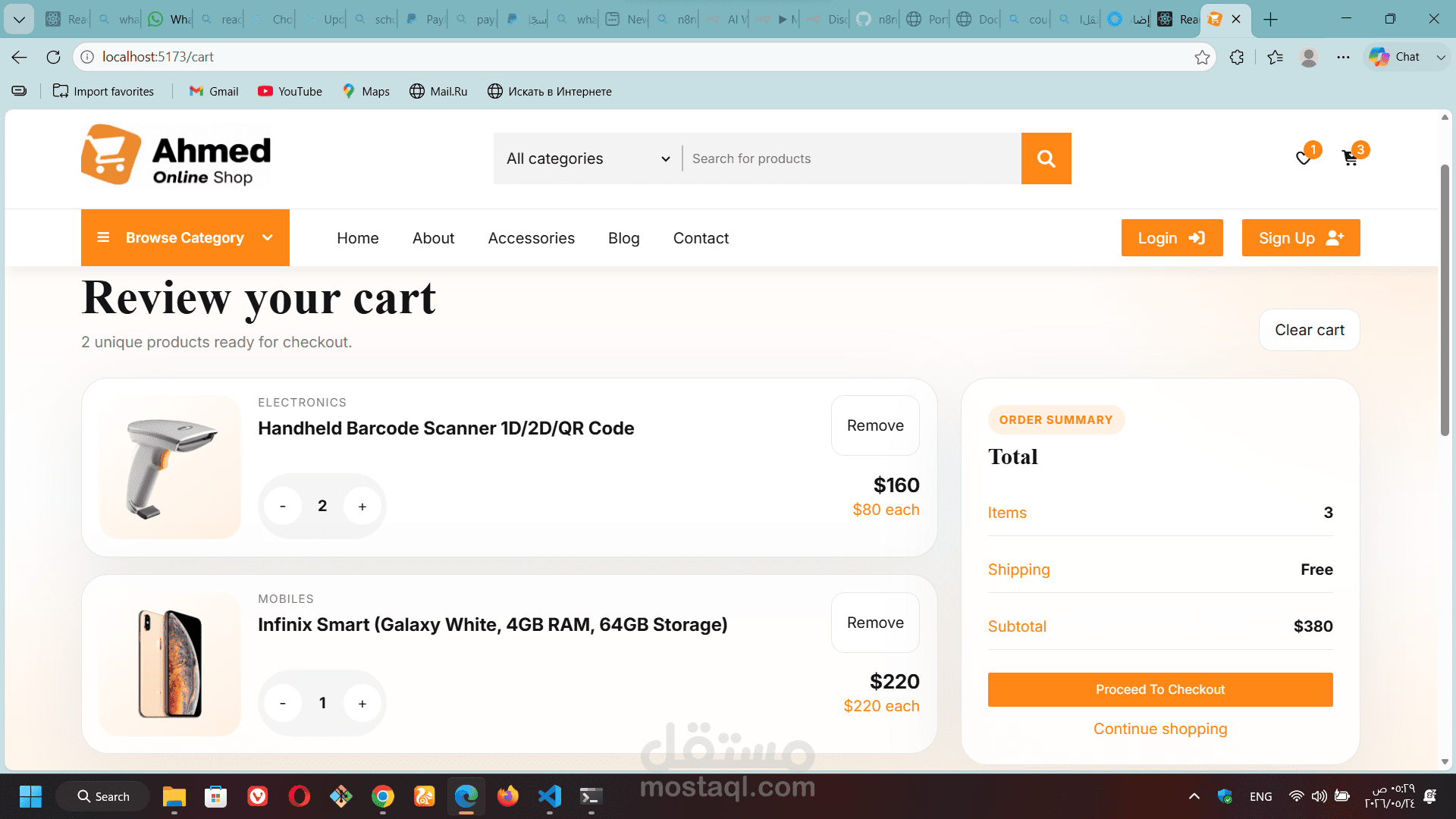Image resolution: width=1456 pixels, height=819 pixels.
Task: Open the Mail.Ru bookmark
Action: [x=438, y=92]
